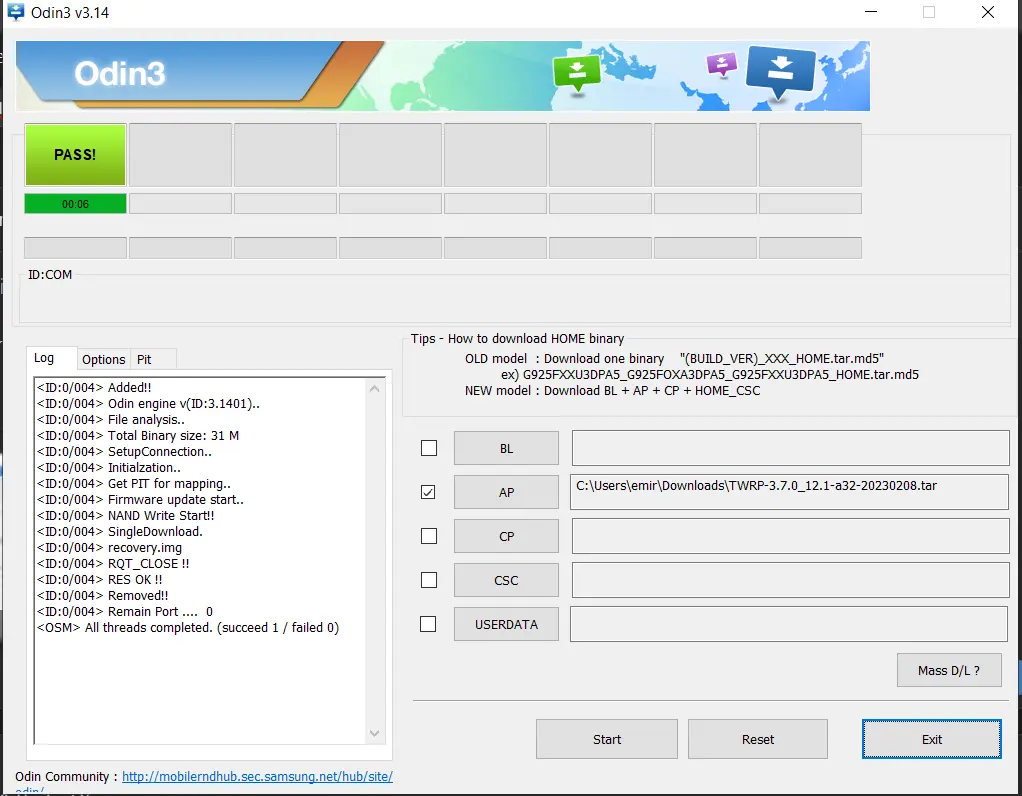Click 'Total Binary size: 31 M' log line
Image resolution: width=1022 pixels, height=796 pixels.
[138, 435]
